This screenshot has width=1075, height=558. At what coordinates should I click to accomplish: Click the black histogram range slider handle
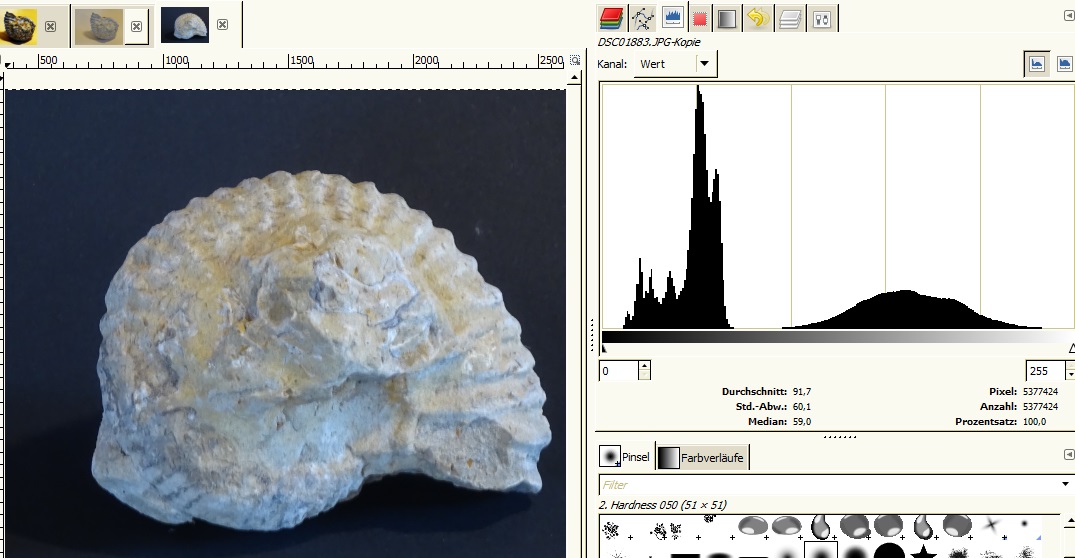tap(603, 348)
